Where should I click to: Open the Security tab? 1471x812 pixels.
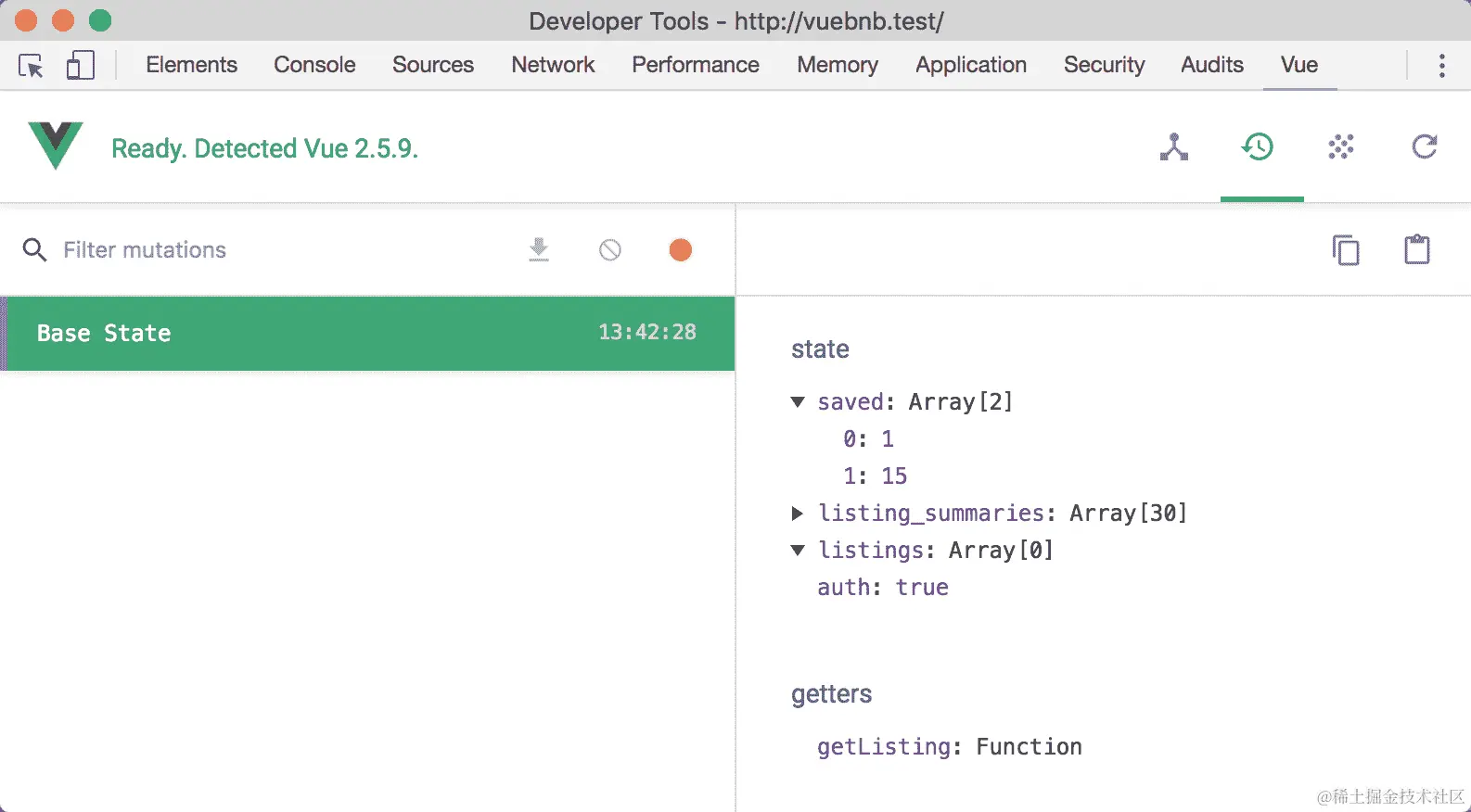pyautogui.click(x=1104, y=65)
